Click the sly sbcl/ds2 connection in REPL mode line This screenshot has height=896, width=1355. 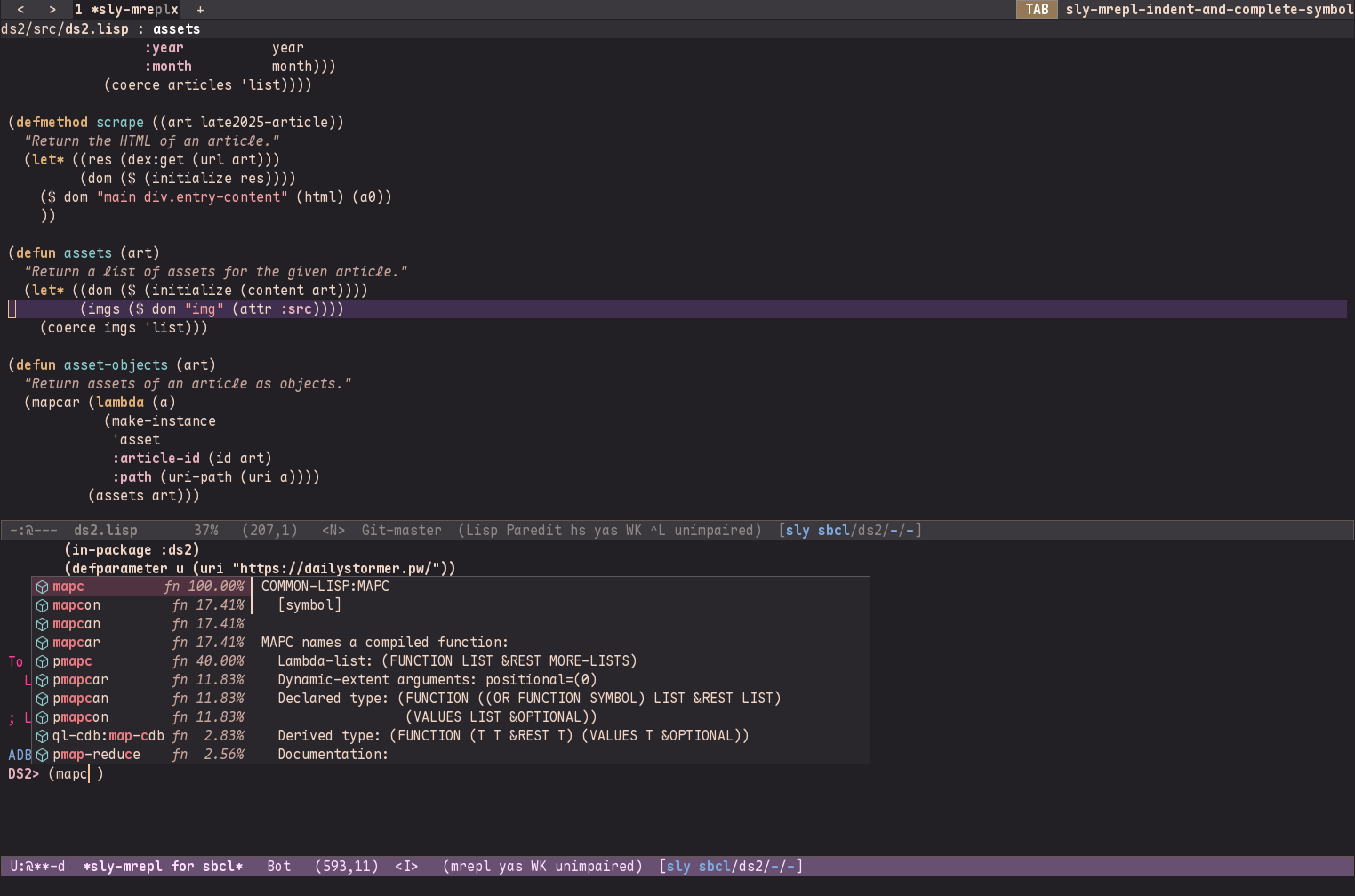731,867
